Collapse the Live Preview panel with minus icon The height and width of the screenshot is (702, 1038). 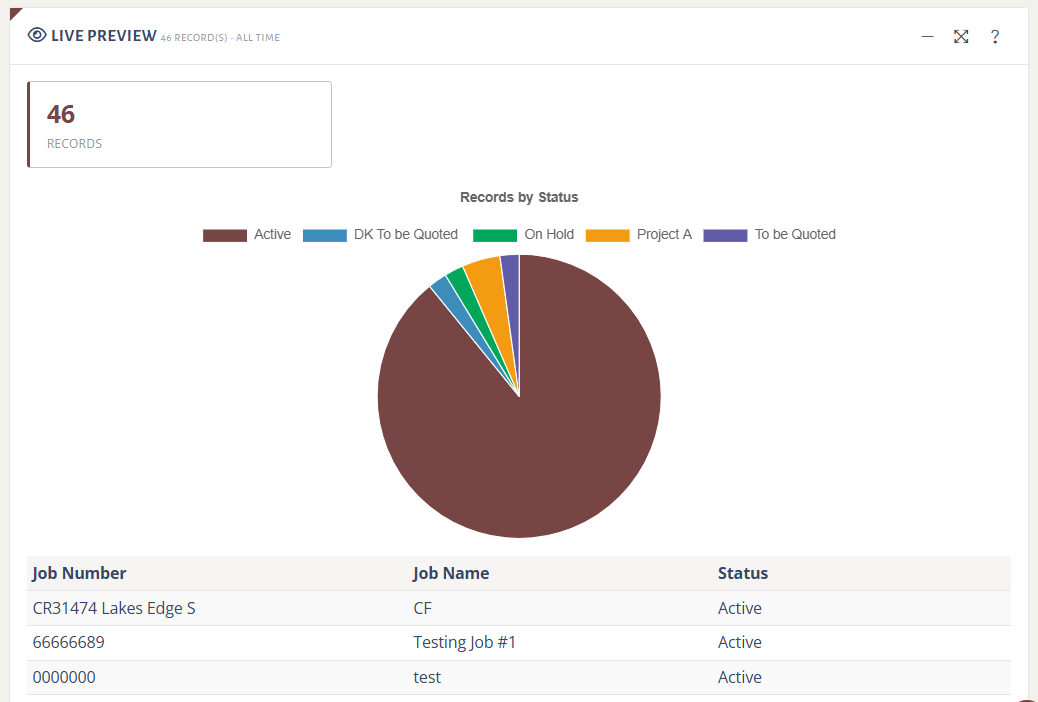pyautogui.click(x=927, y=36)
